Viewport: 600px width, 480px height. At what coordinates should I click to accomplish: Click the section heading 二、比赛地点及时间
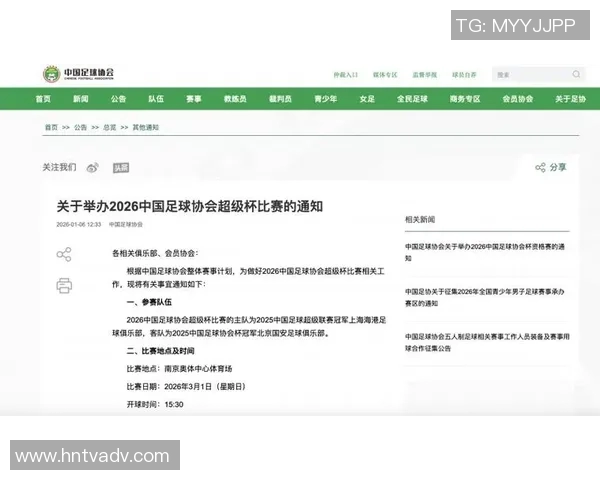click(161, 351)
